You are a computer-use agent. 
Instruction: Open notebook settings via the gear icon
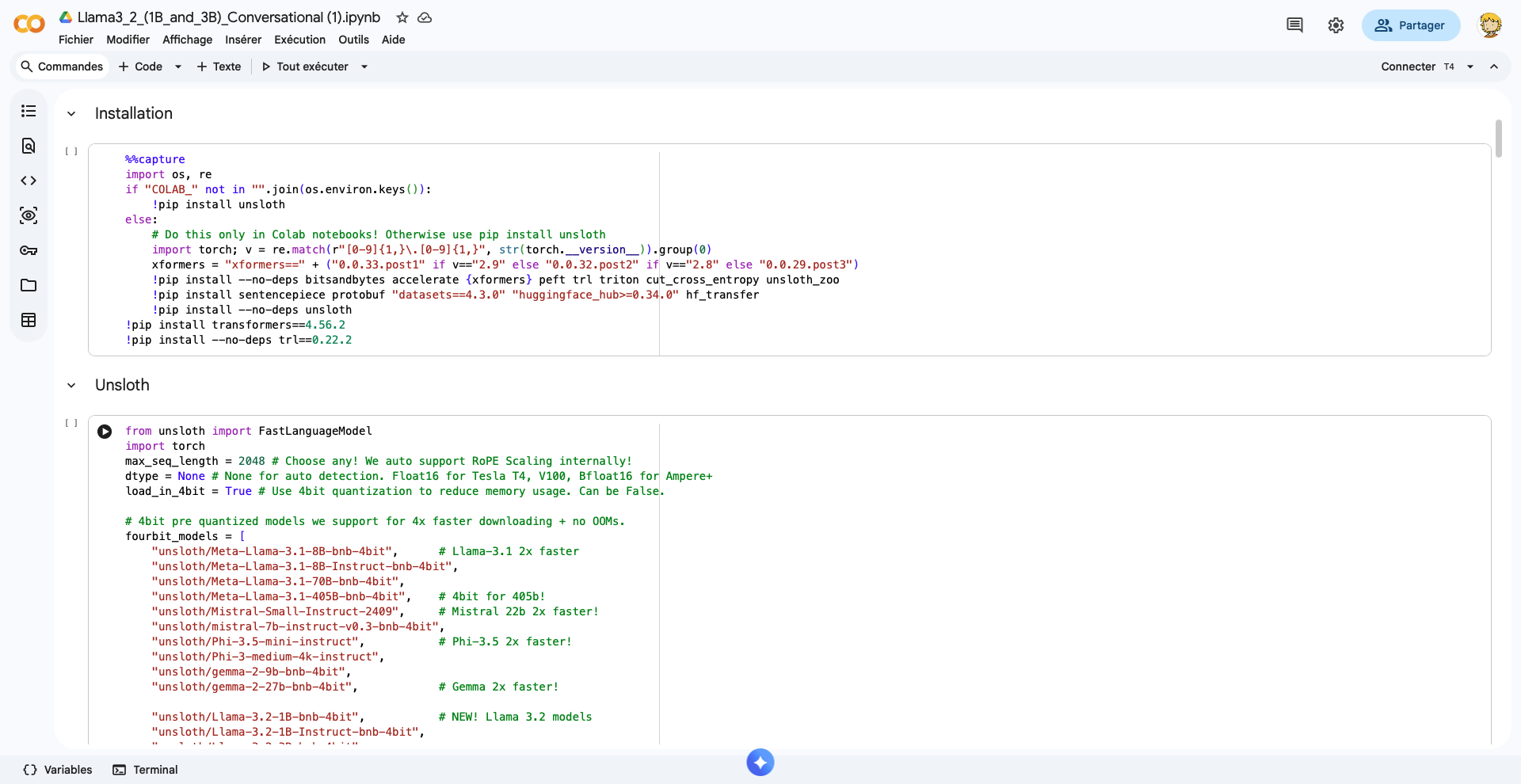coord(1336,25)
